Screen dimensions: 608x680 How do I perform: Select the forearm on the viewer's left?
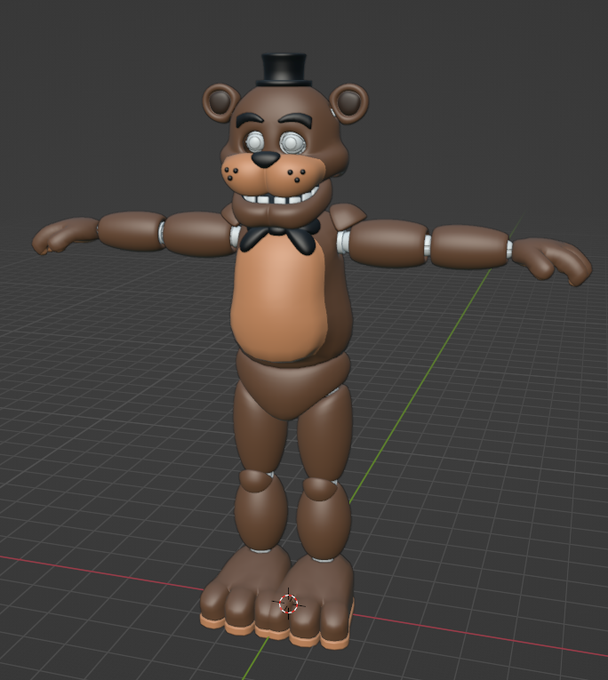130,231
